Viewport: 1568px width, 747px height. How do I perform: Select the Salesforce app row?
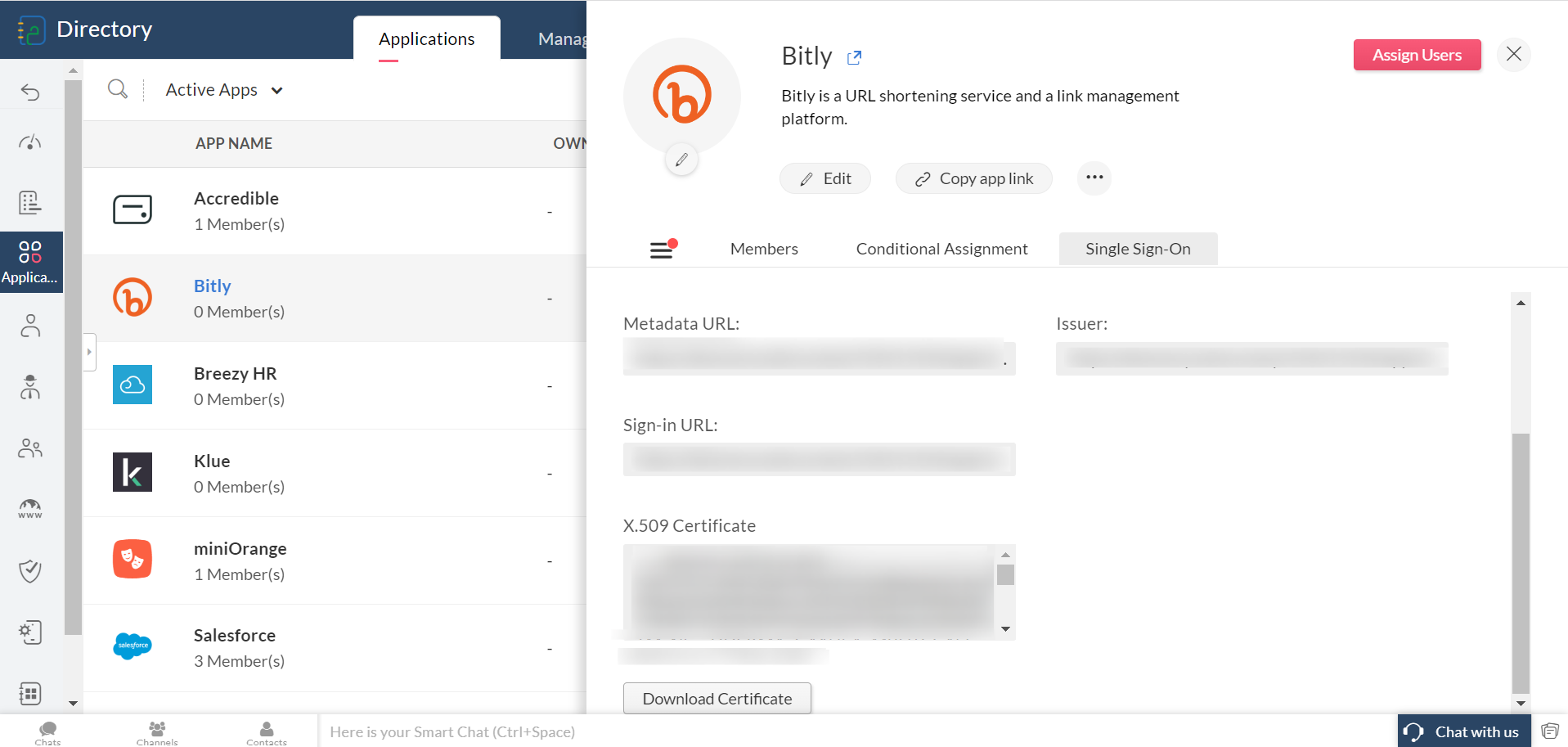point(335,648)
